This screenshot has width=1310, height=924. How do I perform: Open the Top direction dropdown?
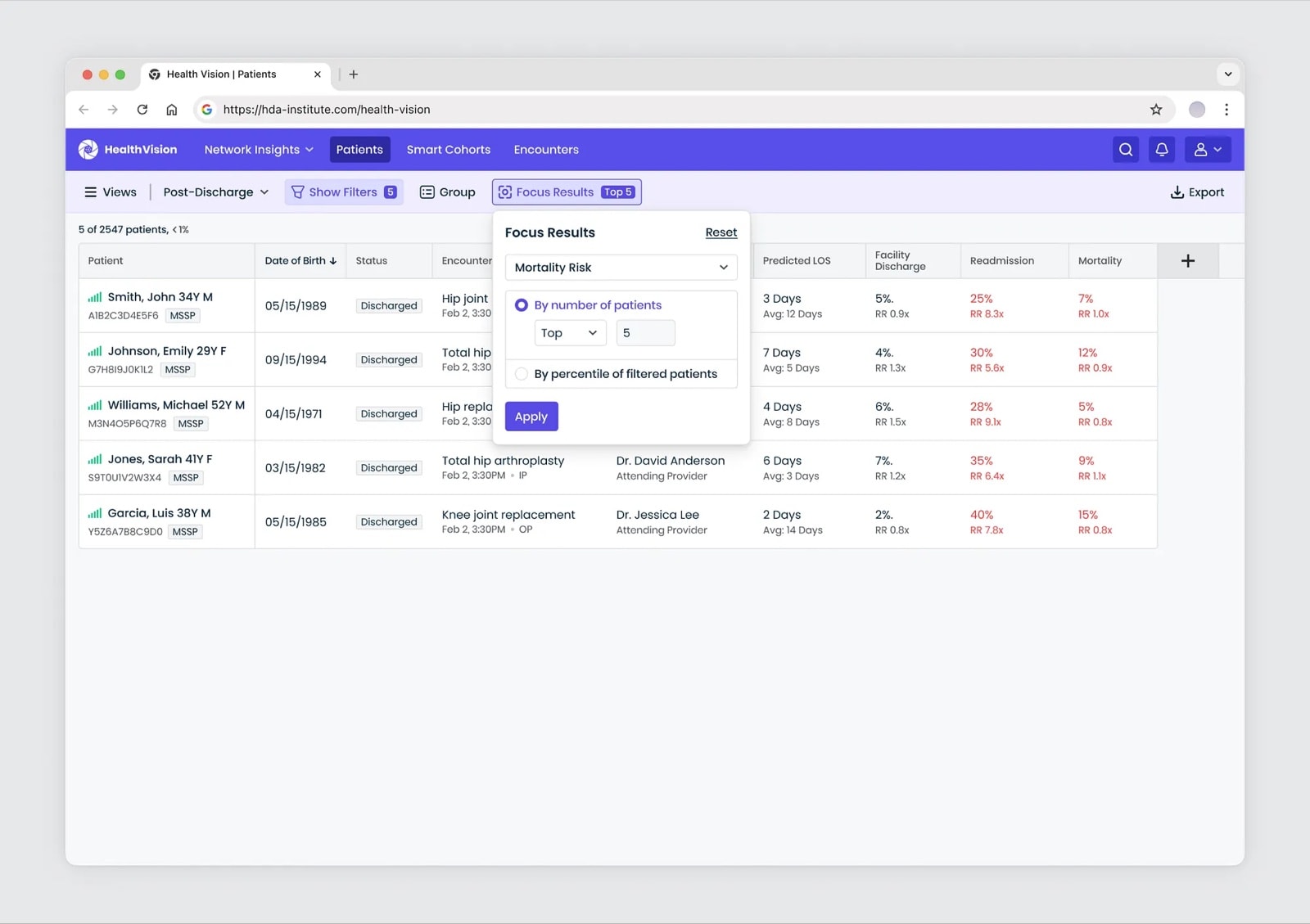[x=570, y=333]
